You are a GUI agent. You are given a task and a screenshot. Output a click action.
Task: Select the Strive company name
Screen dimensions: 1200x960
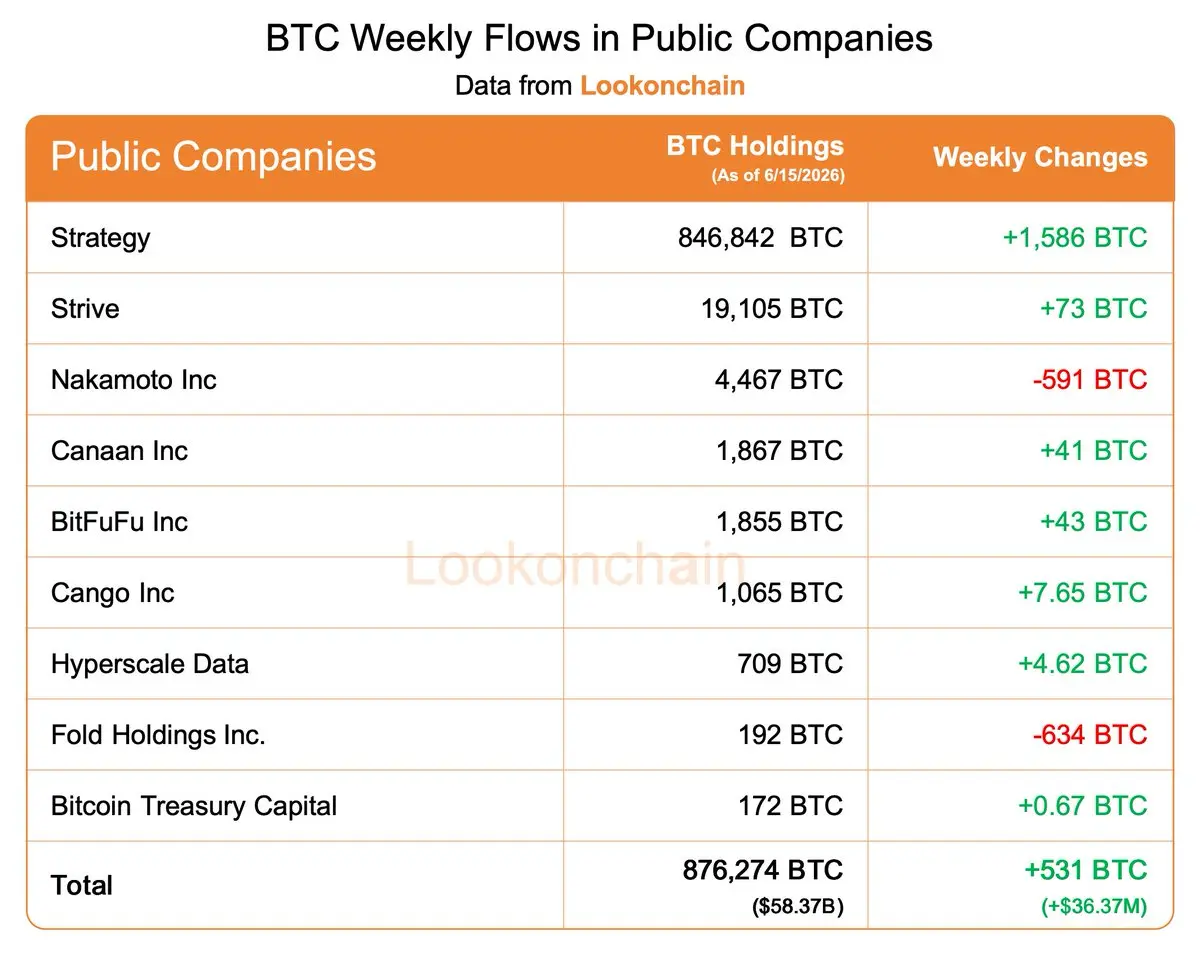(x=85, y=308)
